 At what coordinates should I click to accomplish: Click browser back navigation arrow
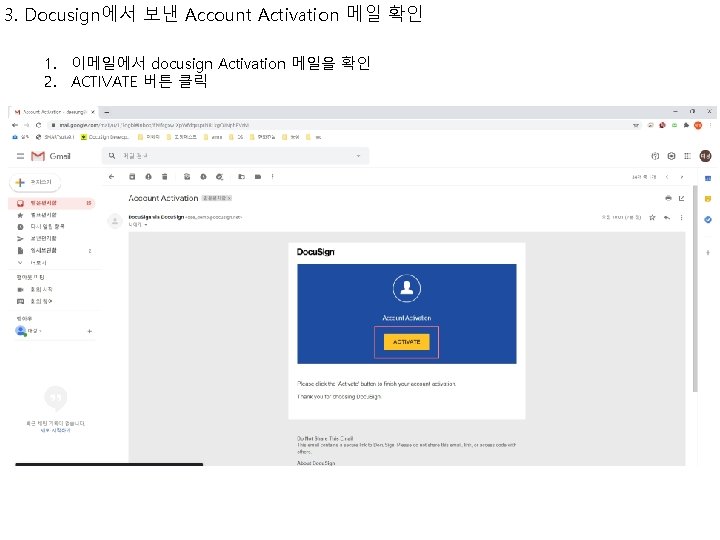click(x=15, y=125)
